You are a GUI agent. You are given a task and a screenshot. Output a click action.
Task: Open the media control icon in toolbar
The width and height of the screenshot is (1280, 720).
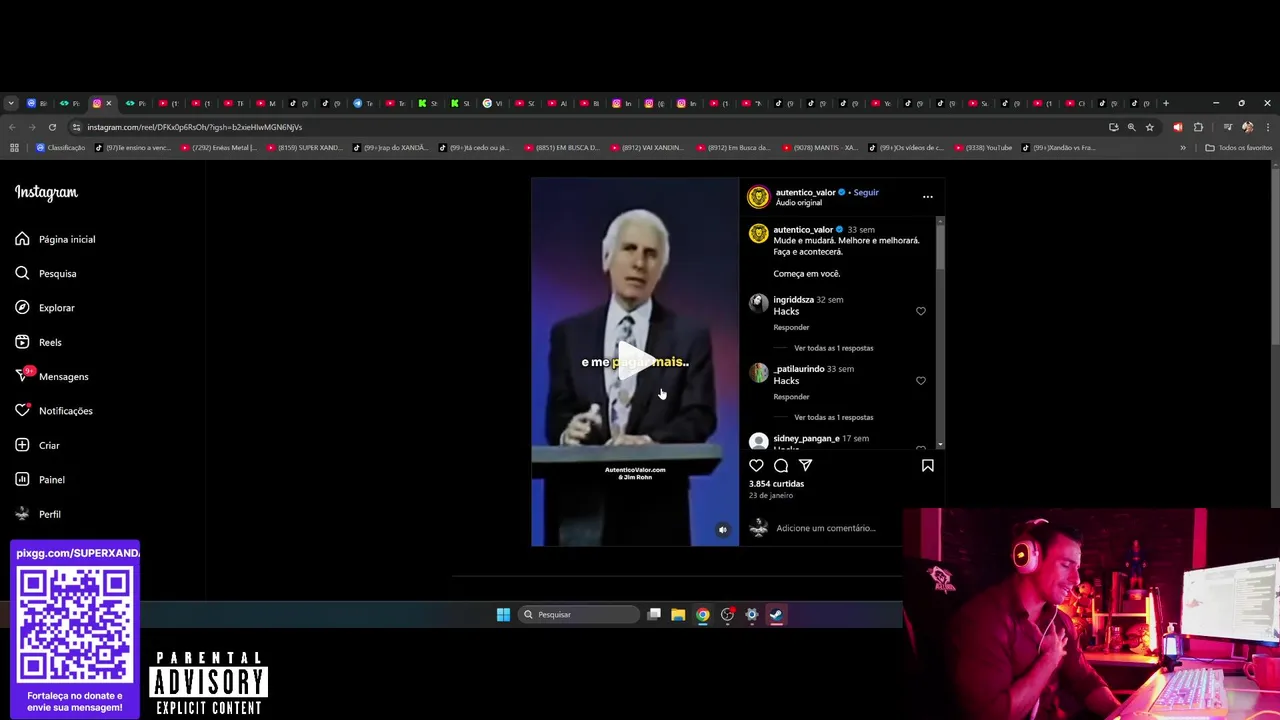click(x=1227, y=127)
